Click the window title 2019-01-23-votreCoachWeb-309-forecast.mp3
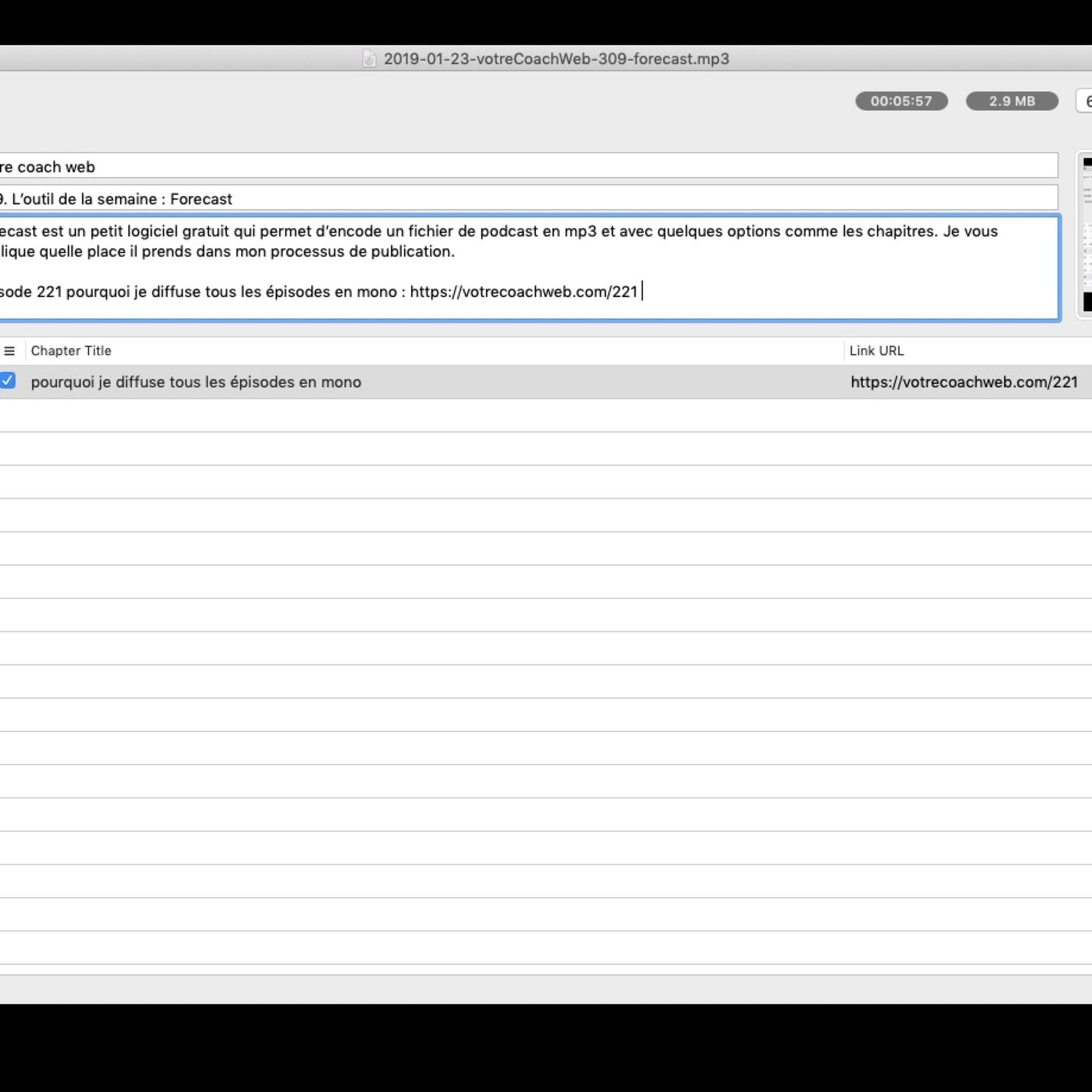The height and width of the screenshot is (1092, 1092). [556, 59]
